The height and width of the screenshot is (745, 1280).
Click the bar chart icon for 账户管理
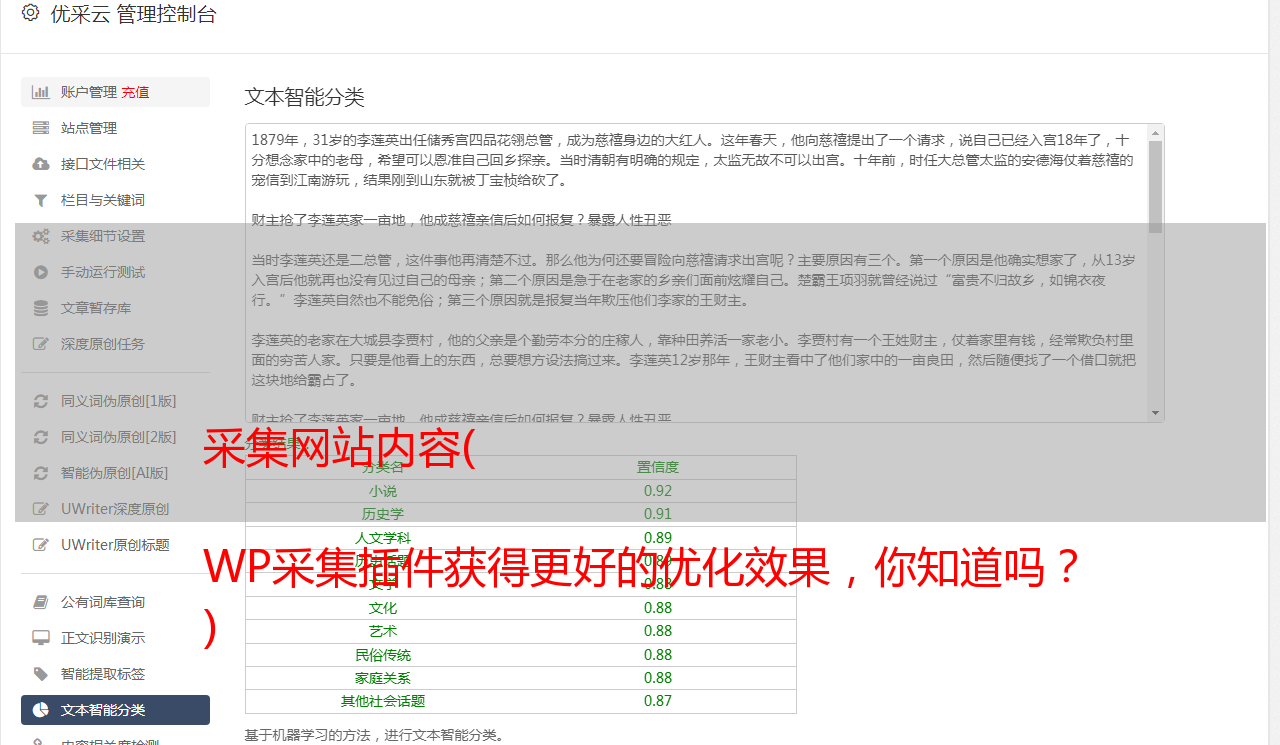coord(41,92)
